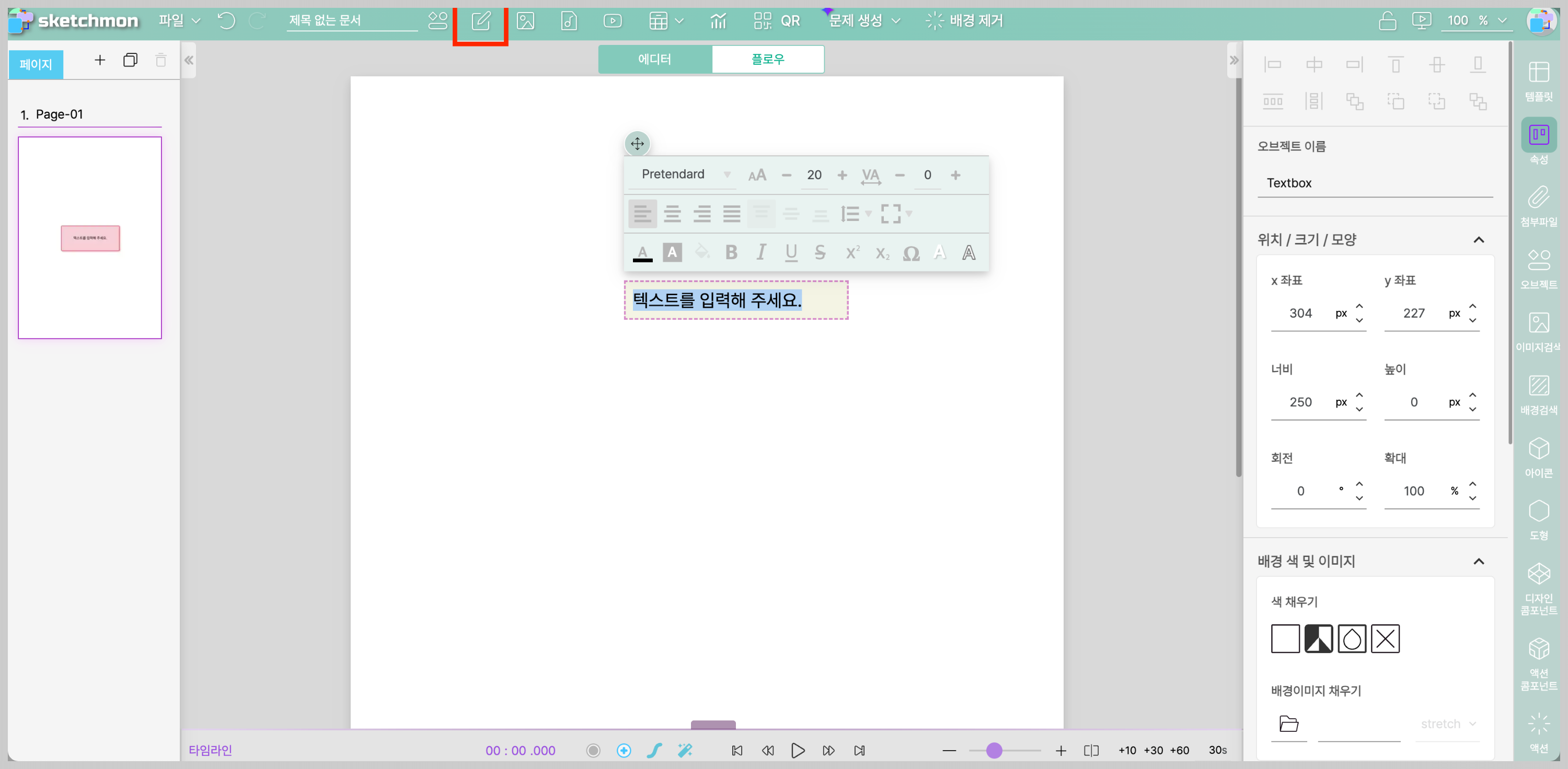Click the text box insert icon
The width and height of the screenshot is (1568, 769).
point(480,21)
